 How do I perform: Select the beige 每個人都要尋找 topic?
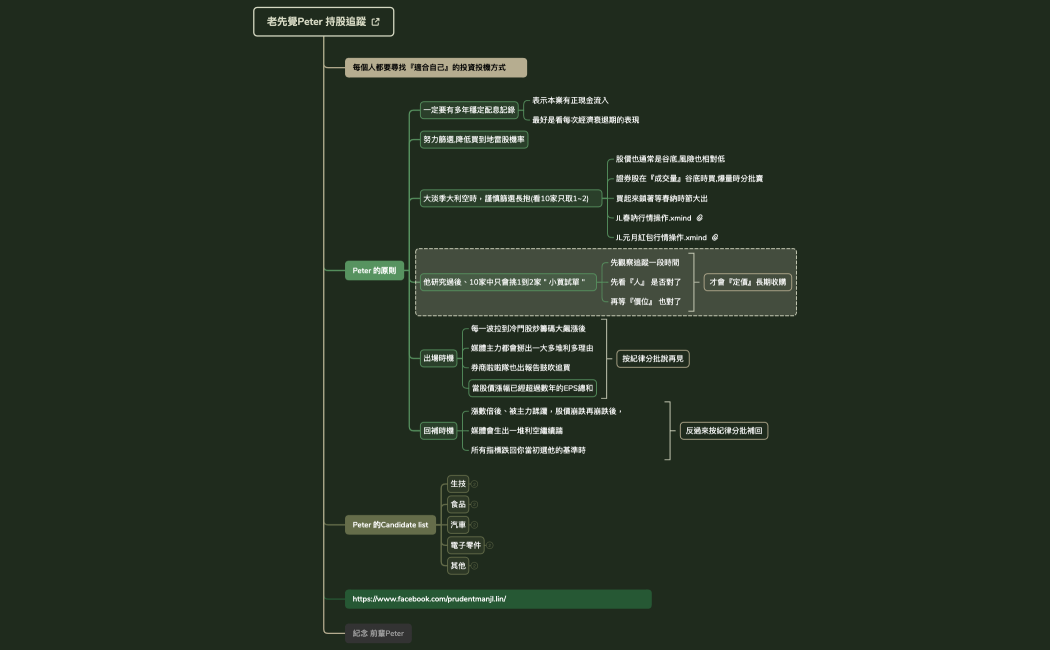[435, 67]
